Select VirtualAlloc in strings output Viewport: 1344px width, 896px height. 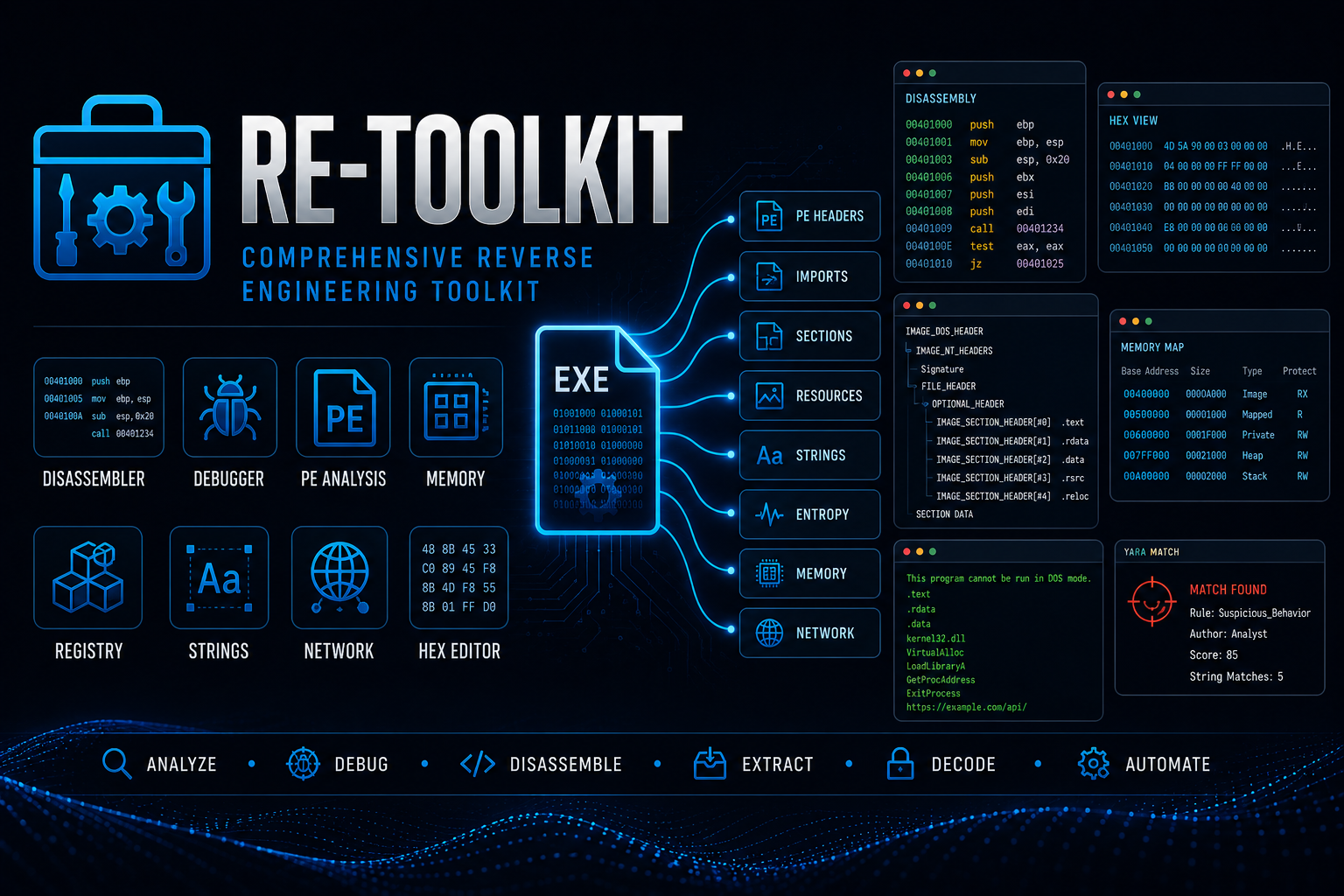coord(934,653)
